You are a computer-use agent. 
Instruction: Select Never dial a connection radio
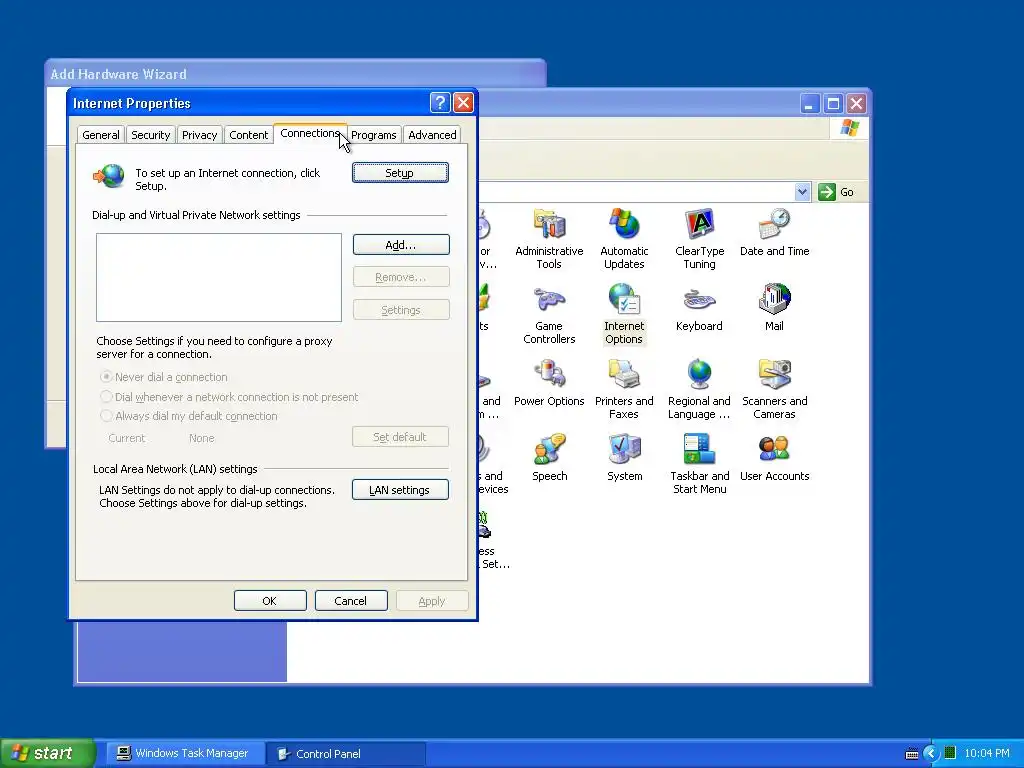(106, 377)
